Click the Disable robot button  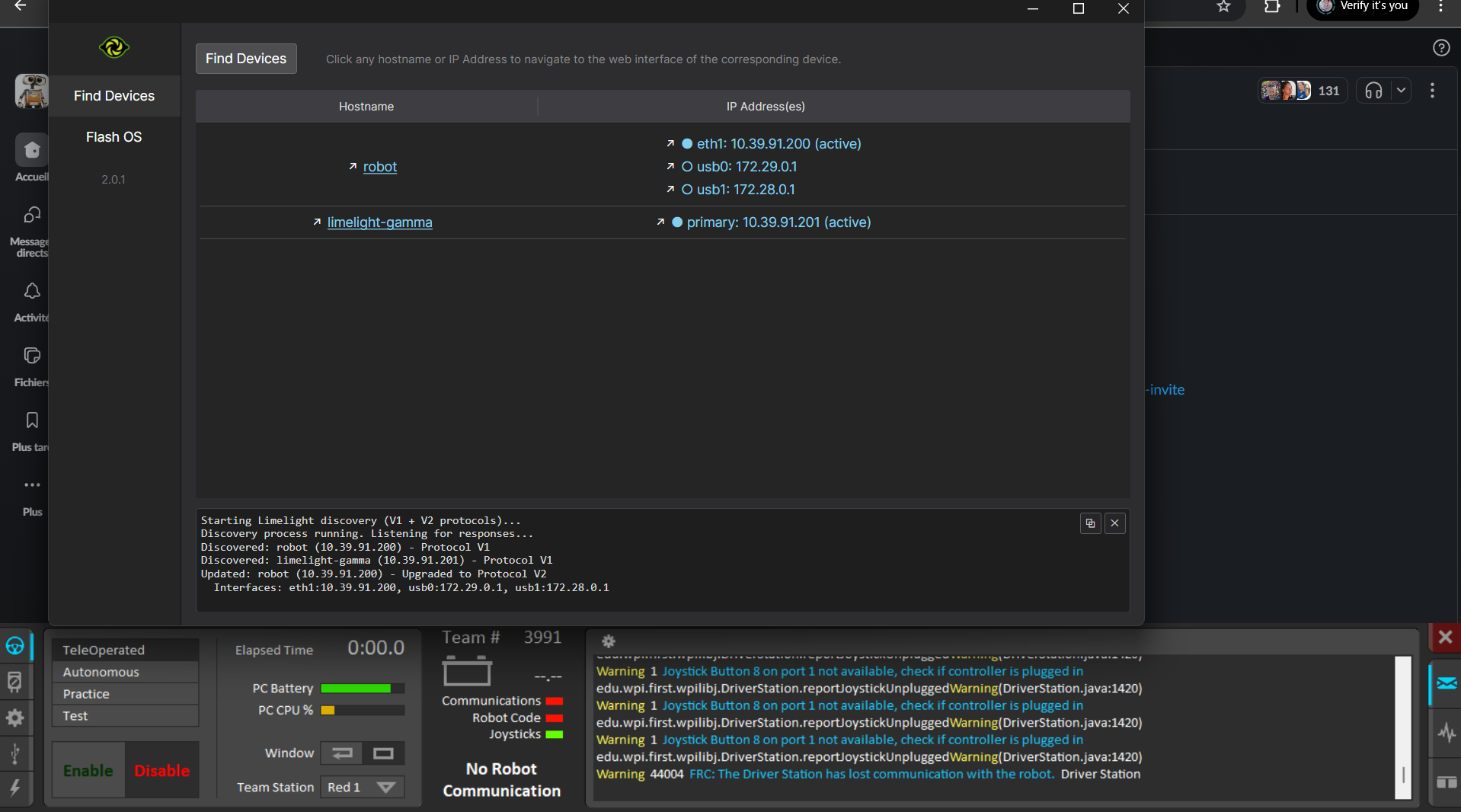click(161, 771)
